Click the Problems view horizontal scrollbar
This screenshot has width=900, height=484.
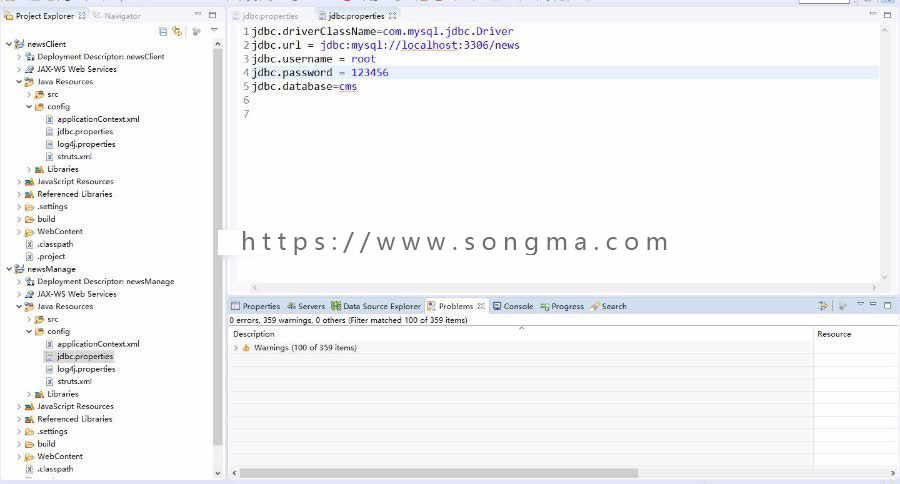(439, 473)
